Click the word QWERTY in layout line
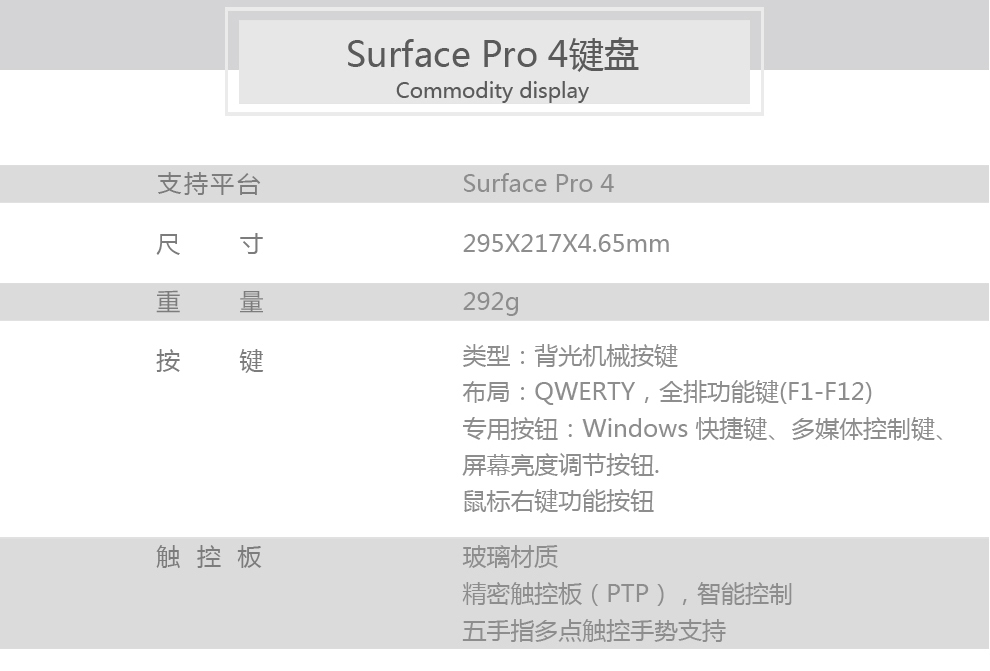The image size is (990, 671). (584, 392)
